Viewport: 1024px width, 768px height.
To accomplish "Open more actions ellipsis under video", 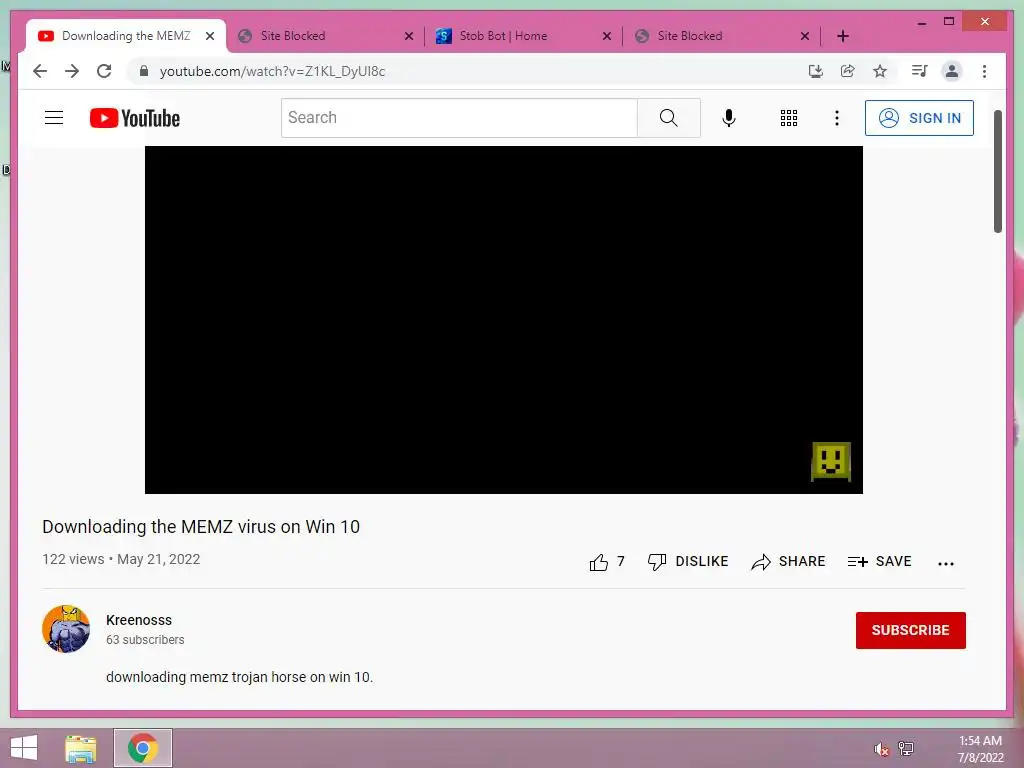I will [946, 563].
